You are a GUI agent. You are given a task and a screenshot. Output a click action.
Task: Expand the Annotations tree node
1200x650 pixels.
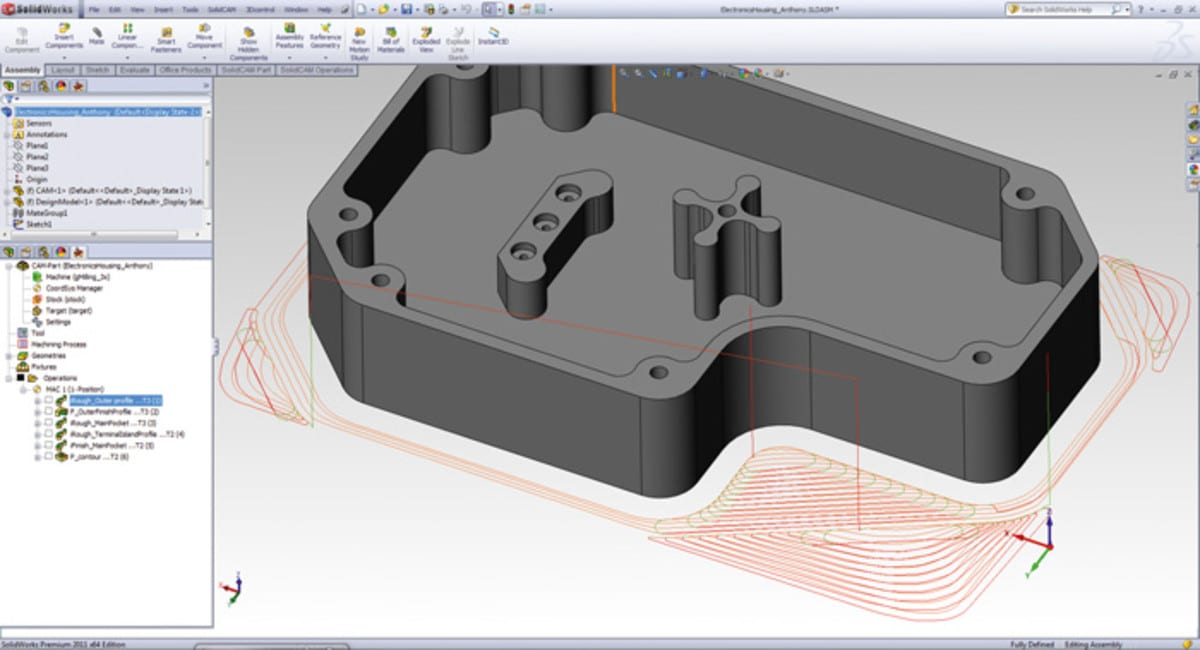(x=8, y=134)
